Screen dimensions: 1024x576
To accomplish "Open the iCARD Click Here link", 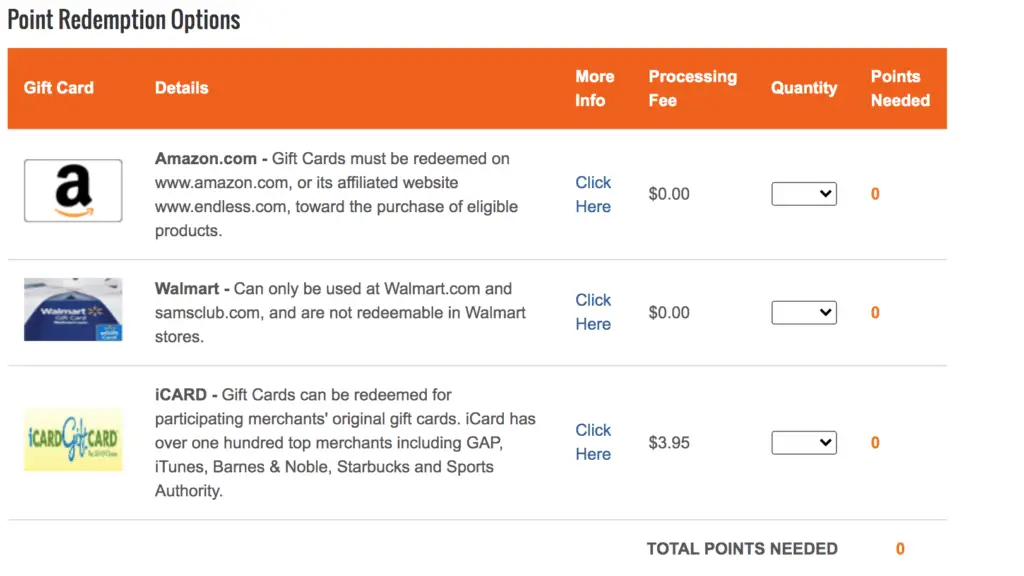I will pyautogui.click(x=593, y=442).
